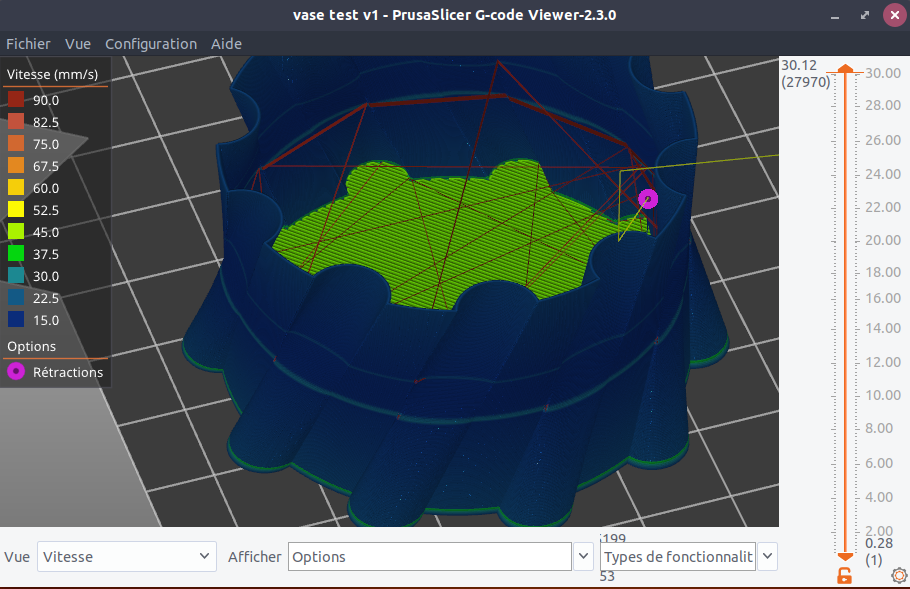This screenshot has height=589, width=910.
Task: Open the Fichier menu
Action: click(28, 44)
